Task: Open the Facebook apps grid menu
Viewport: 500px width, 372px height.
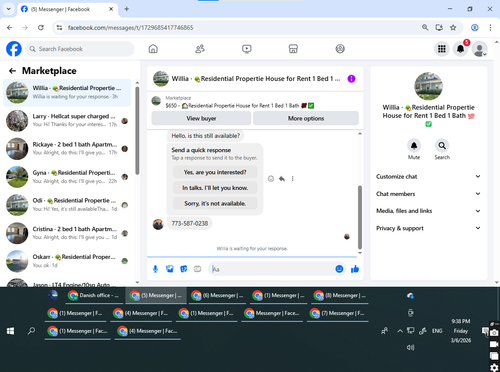Action: tap(442, 49)
